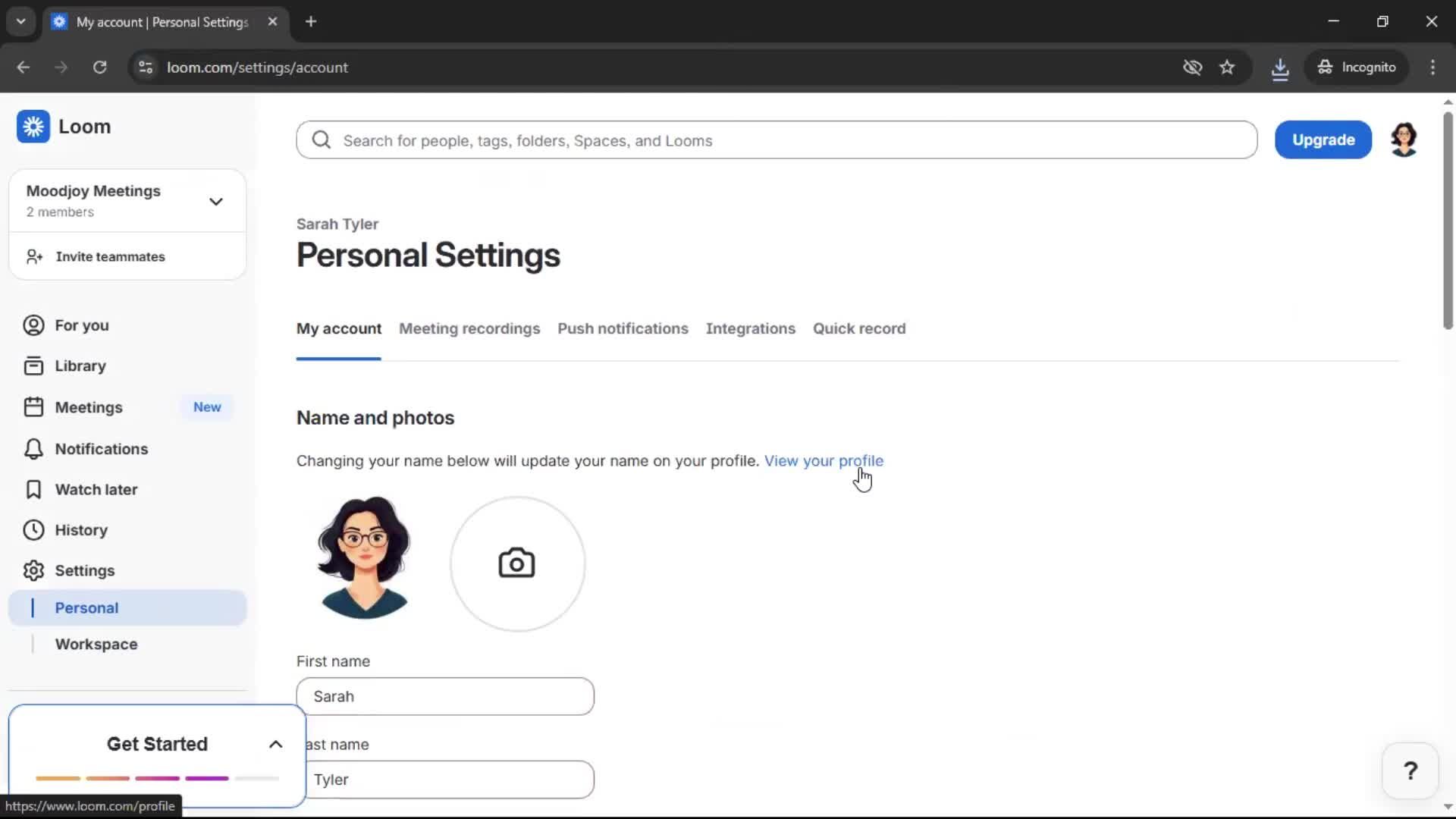Open the Push notifications tab
The width and height of the screenshot is (1456, 819).
pyautogui.click(x=623, y=328)
